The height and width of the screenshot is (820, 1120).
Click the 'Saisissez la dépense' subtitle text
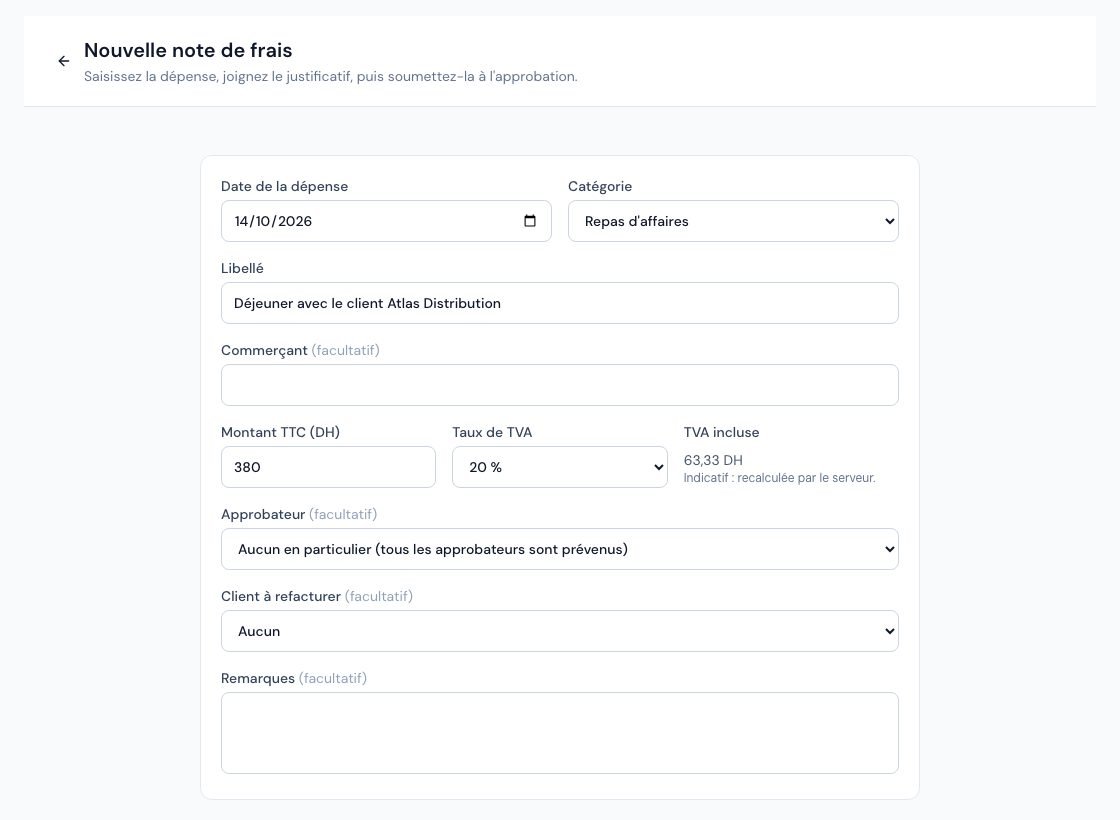[331, 76]
